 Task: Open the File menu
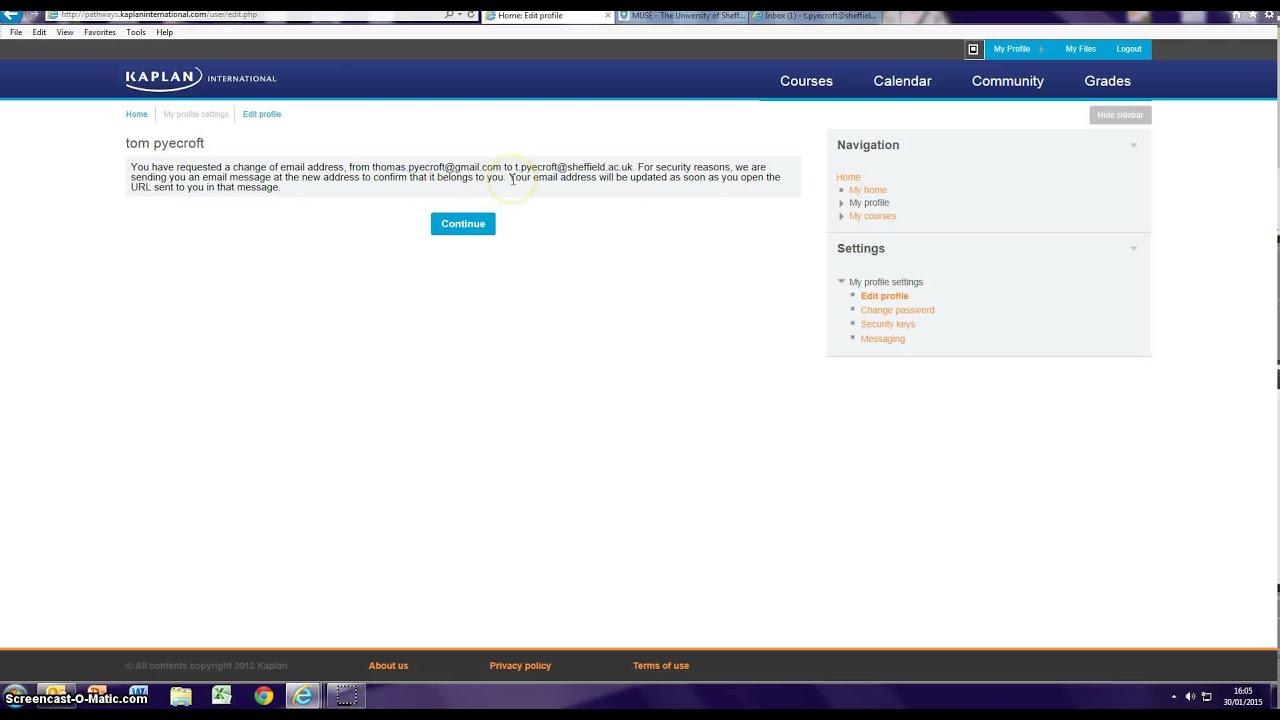tap(16, 32)
